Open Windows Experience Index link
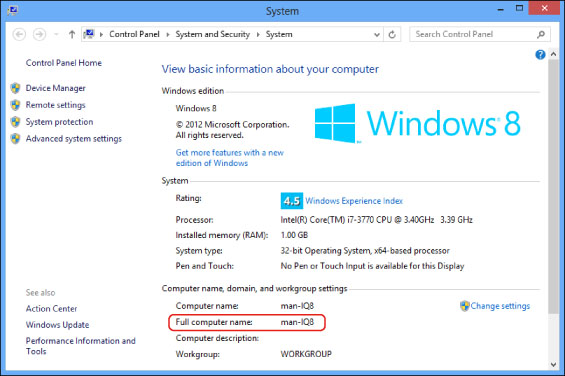565x376 pixels. (x=354, y=201)
